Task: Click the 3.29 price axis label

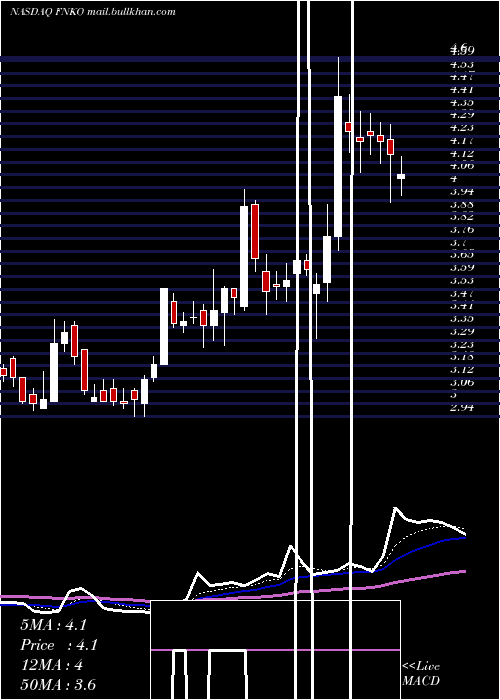Action: pos(462,331)
